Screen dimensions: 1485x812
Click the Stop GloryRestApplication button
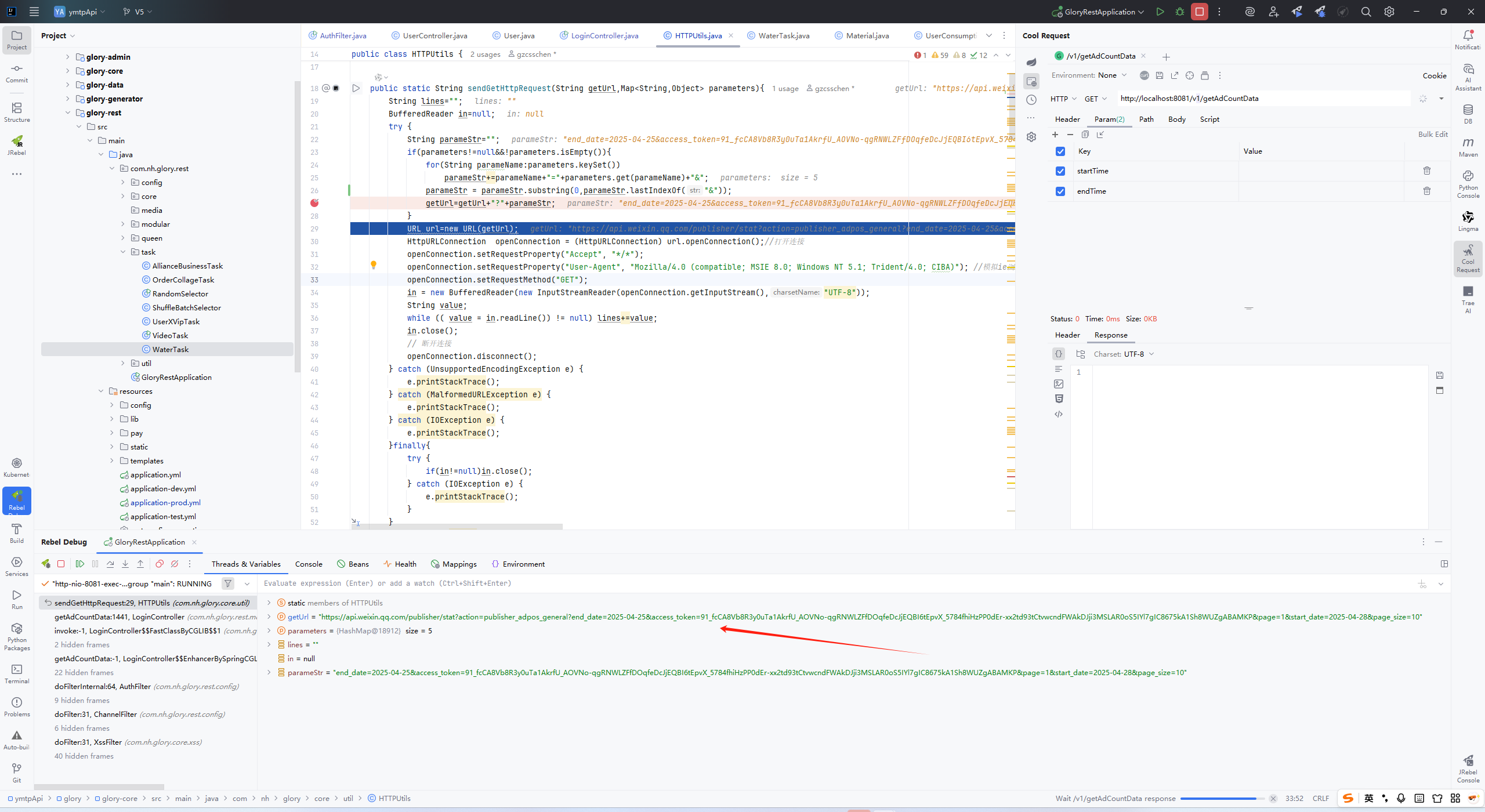pos(1199,12)
